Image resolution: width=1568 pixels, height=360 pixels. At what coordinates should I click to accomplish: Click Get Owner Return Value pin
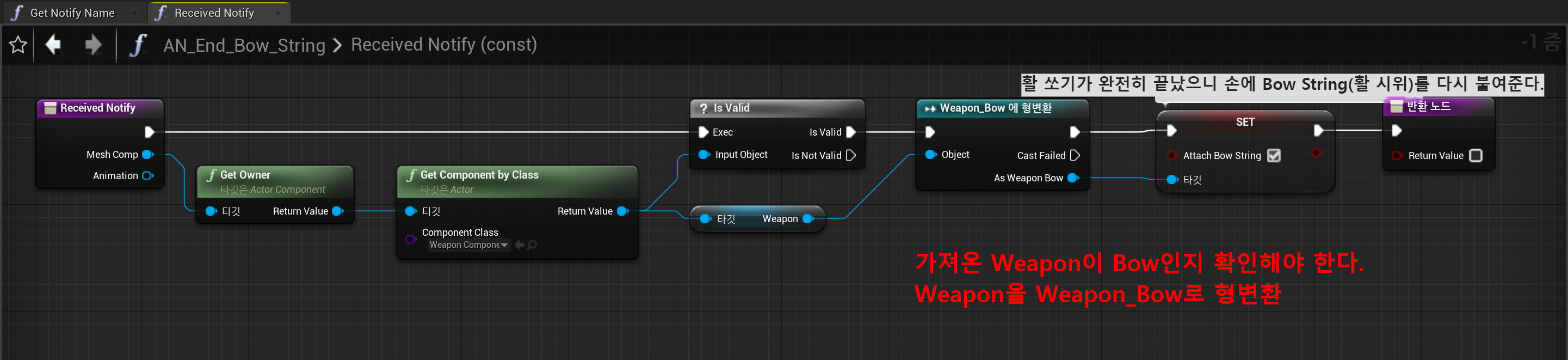(x=338, y=211)
